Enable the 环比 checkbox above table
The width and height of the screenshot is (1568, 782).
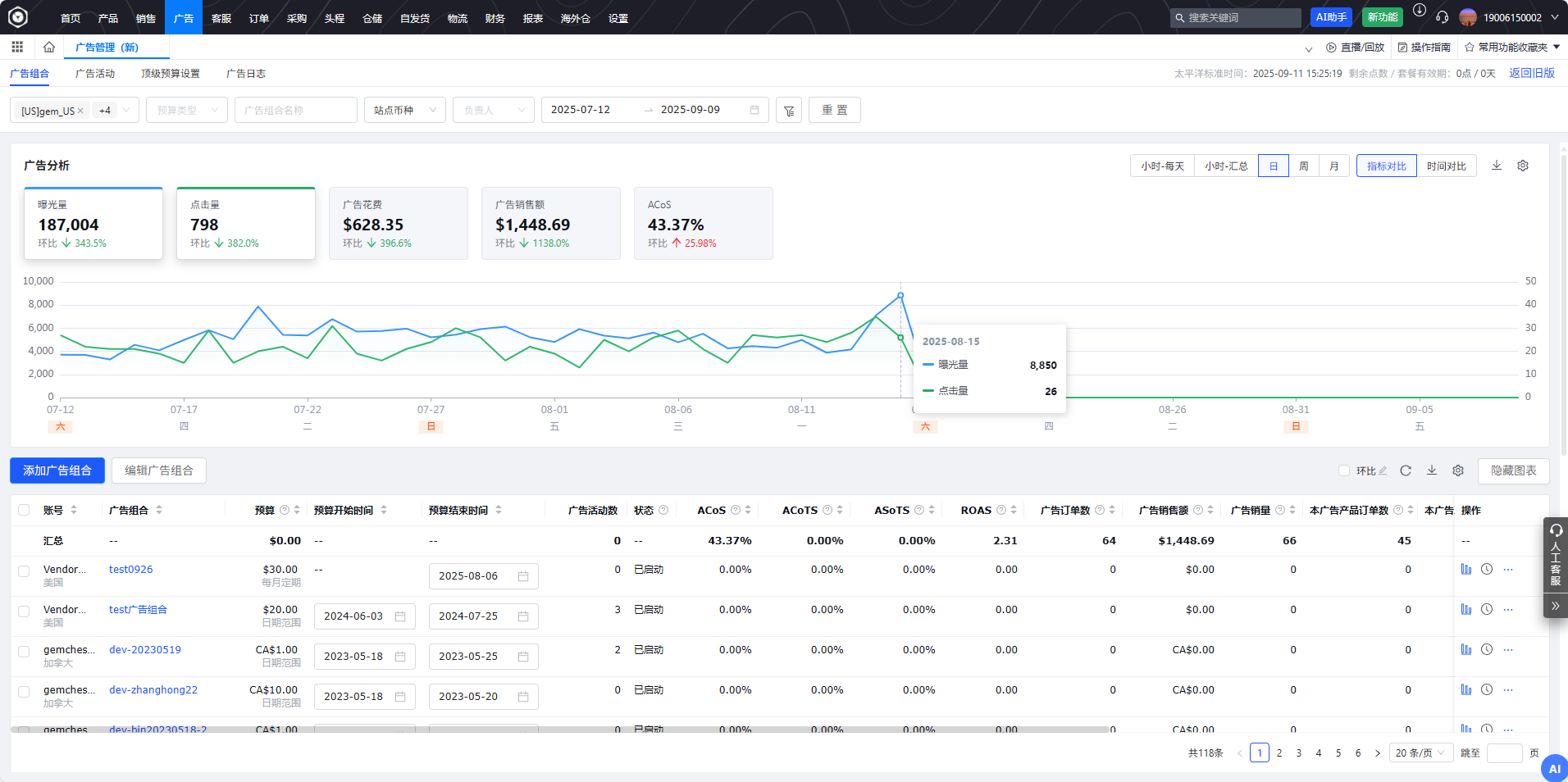[x=1344, y=471]
